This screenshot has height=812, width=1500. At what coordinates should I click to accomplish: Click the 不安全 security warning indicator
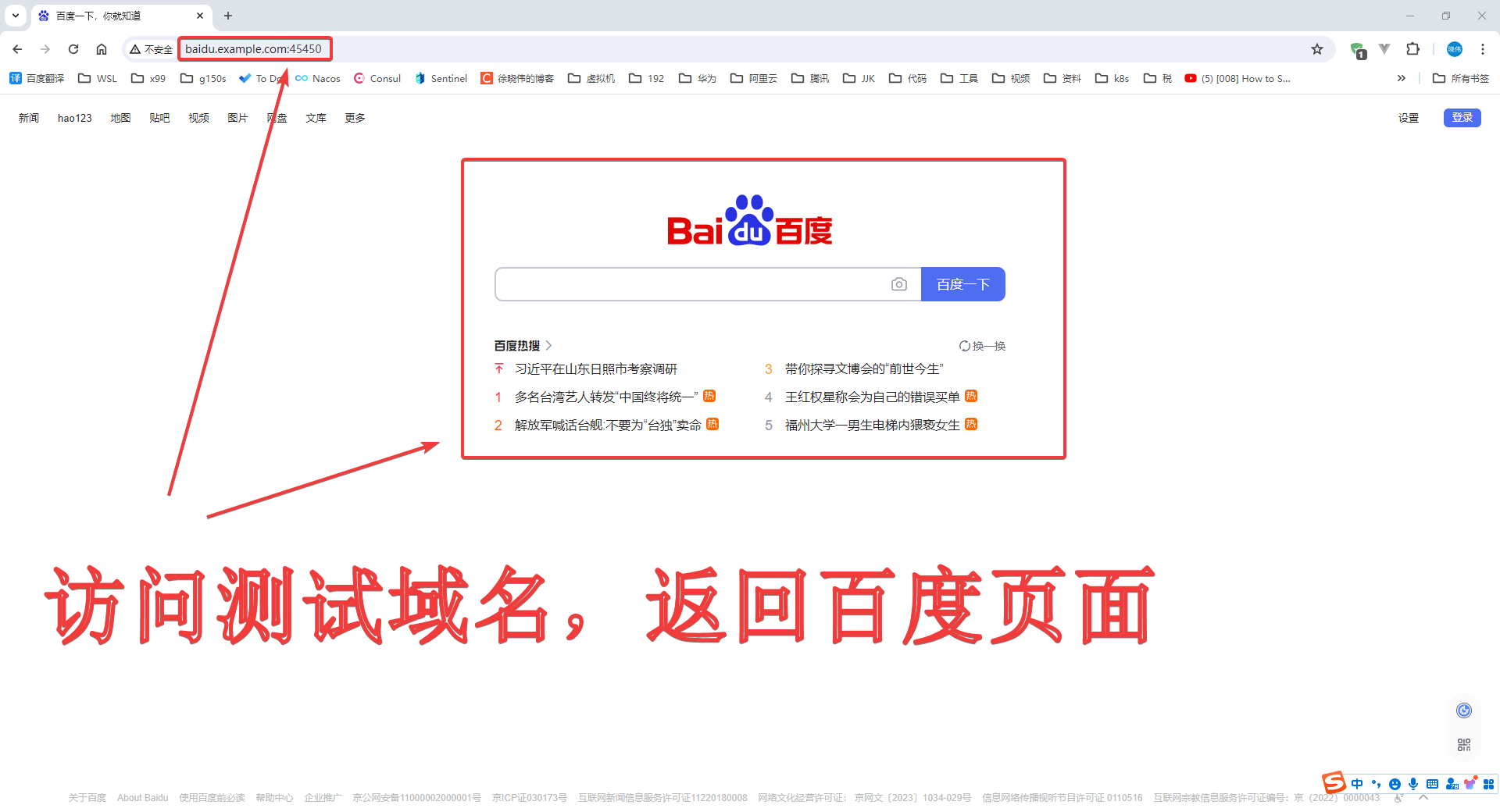(151, 49)
